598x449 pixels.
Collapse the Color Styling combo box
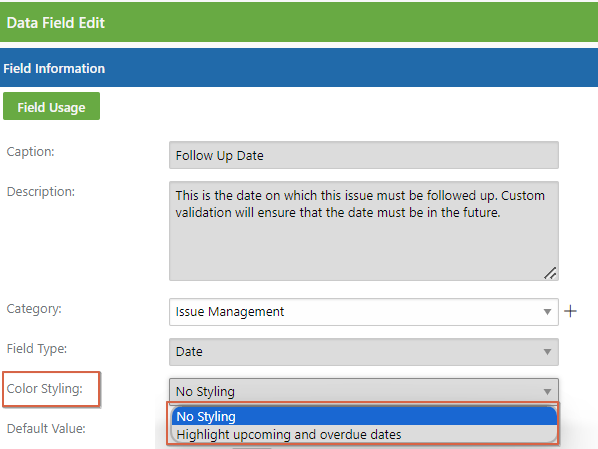pos(364,391)
